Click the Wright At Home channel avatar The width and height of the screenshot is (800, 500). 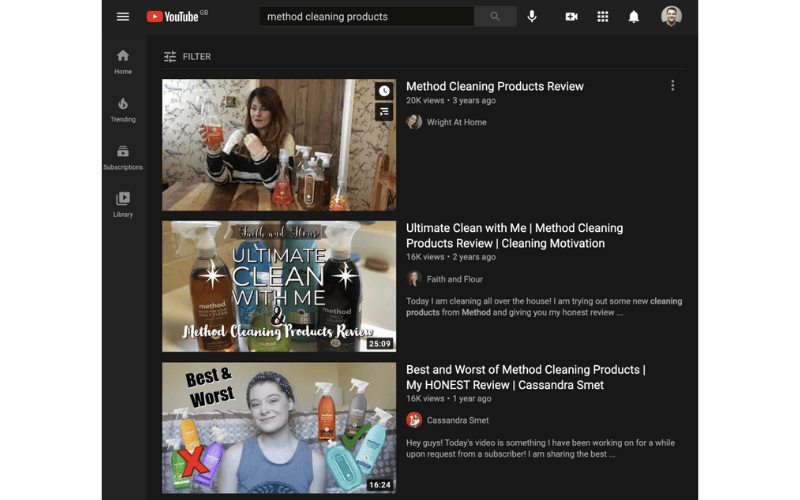pyautogui.click(x=414, y=122)
